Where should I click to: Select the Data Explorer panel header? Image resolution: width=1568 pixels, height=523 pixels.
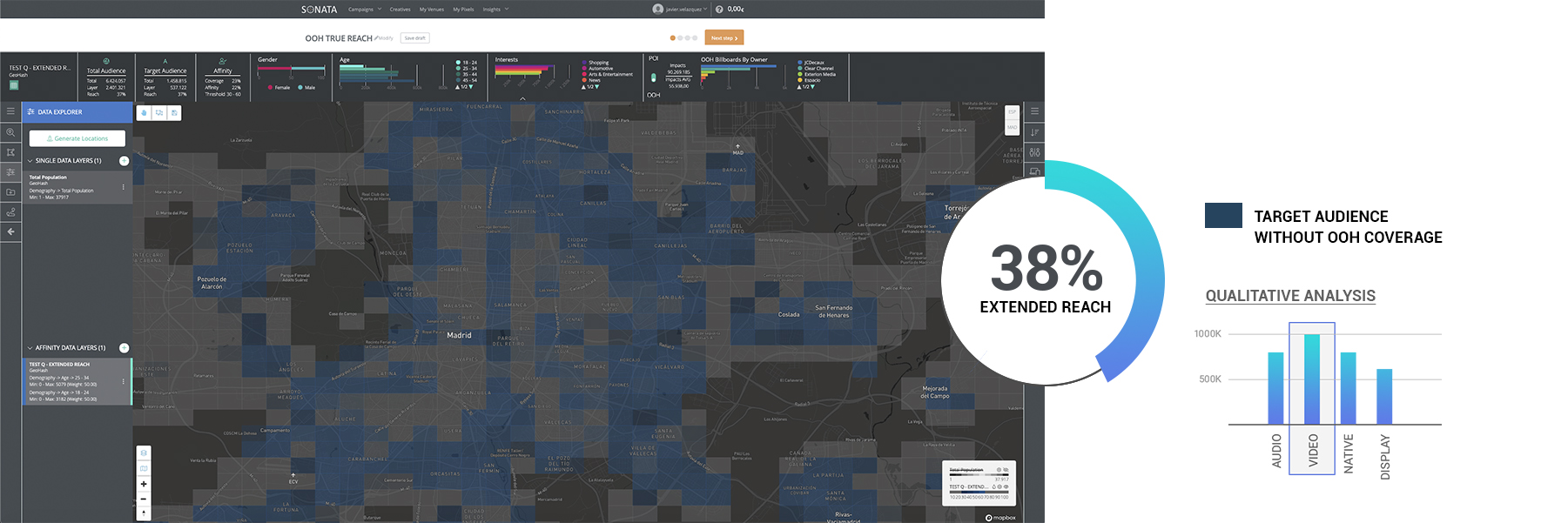point(77,112)
